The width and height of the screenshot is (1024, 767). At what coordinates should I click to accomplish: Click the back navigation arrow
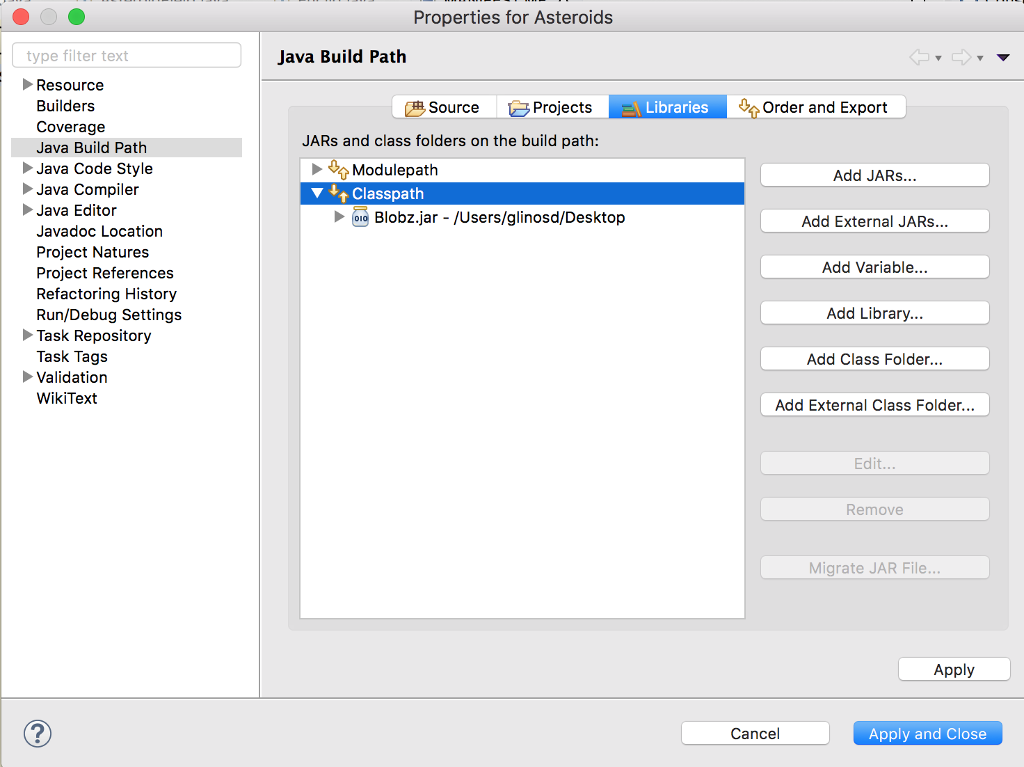919,57
